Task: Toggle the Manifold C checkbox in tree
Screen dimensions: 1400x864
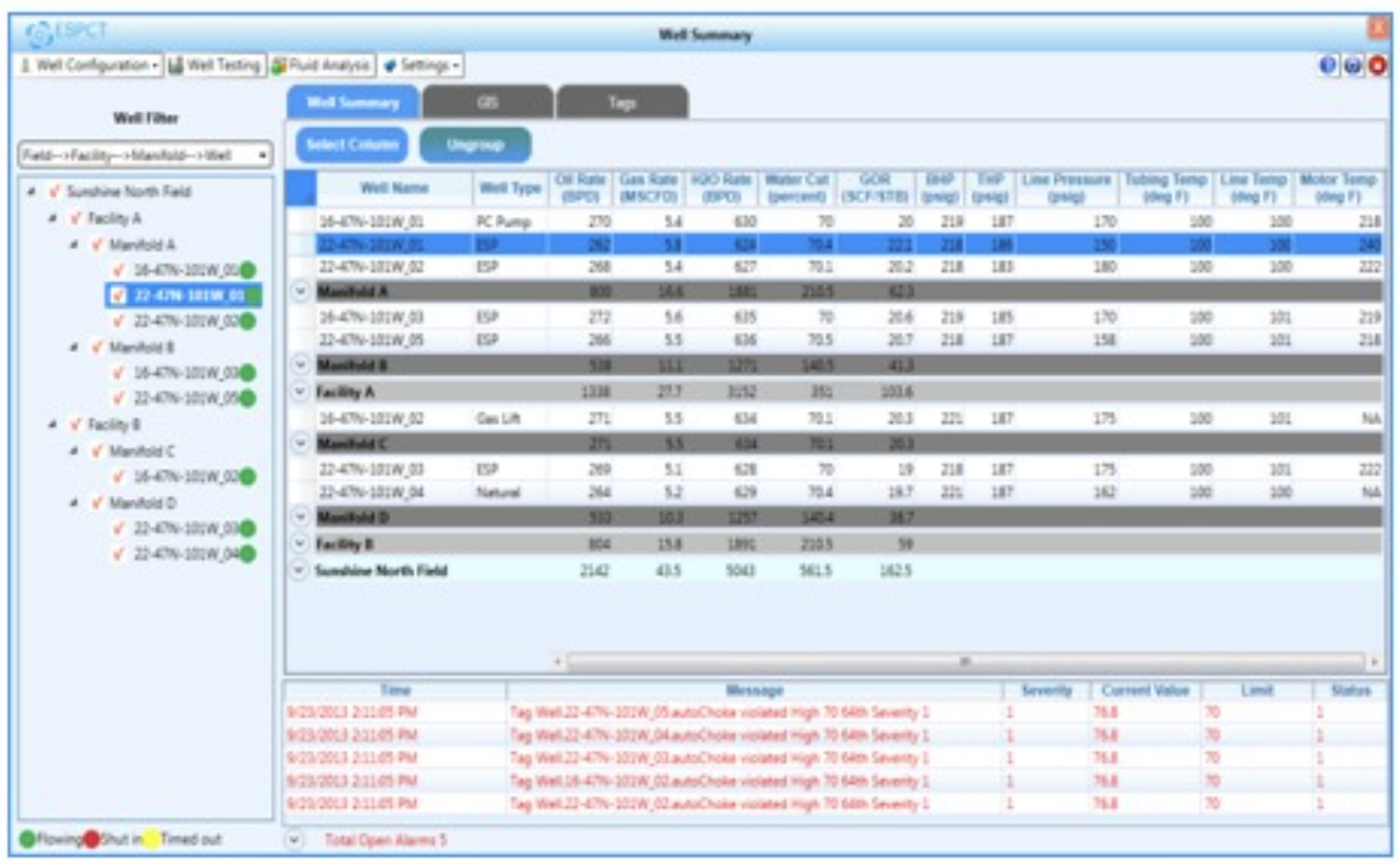Action: tap(98, 451)
